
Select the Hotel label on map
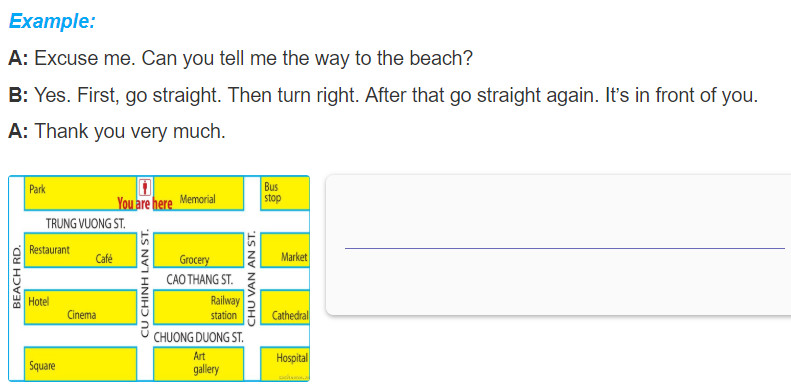click(39, 302)
